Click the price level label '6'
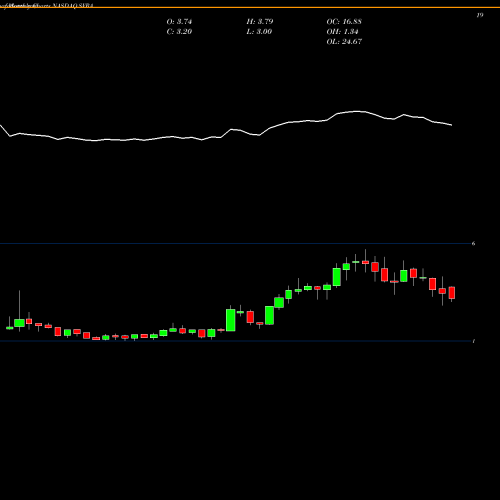Image resolution: width=500 pixels, height=500 pixels. point(473,243)
